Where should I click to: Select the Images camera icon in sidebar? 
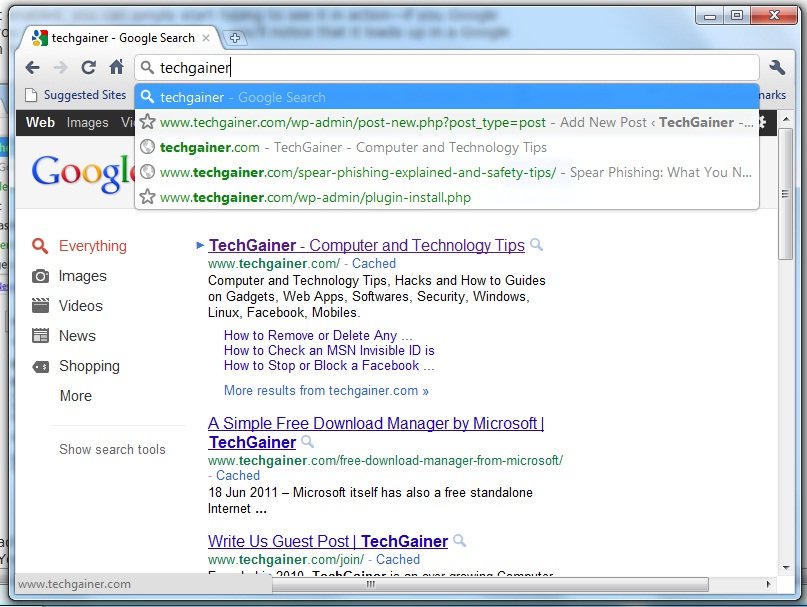(x=40, y=276)
